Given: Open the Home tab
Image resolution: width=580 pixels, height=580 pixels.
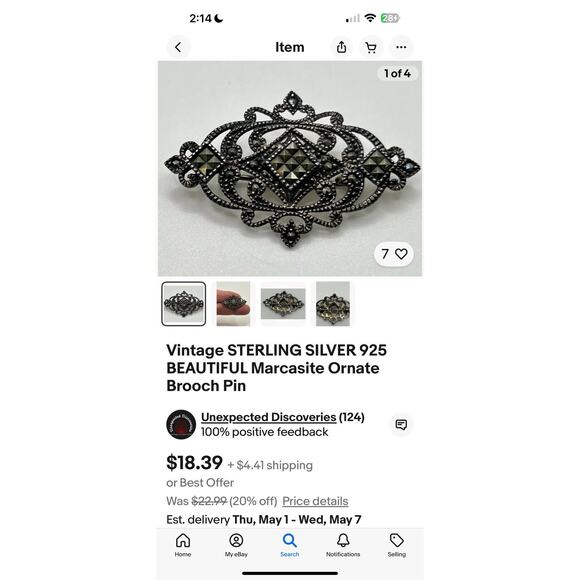Looking at the screenshot, I should tap(183, 545).
